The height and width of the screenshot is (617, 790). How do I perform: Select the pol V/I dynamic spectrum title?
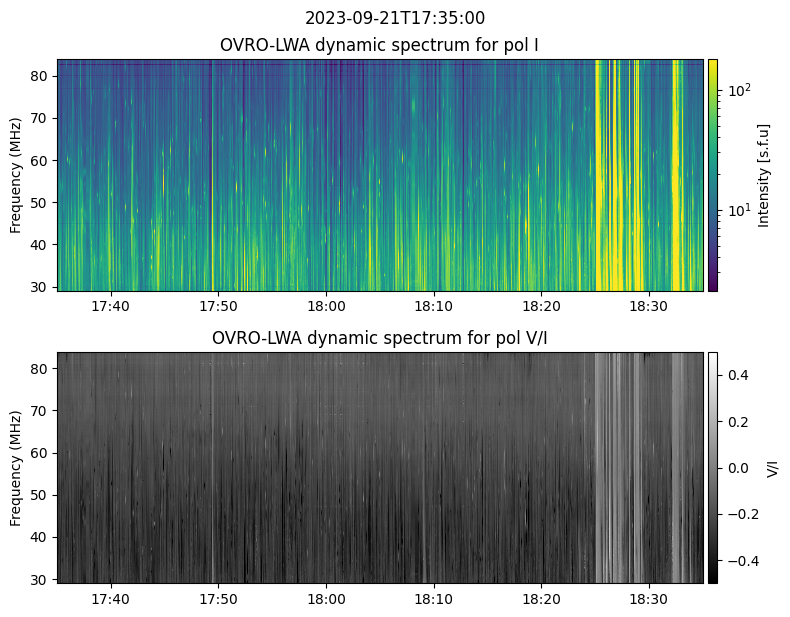click(x=380, y=338)
